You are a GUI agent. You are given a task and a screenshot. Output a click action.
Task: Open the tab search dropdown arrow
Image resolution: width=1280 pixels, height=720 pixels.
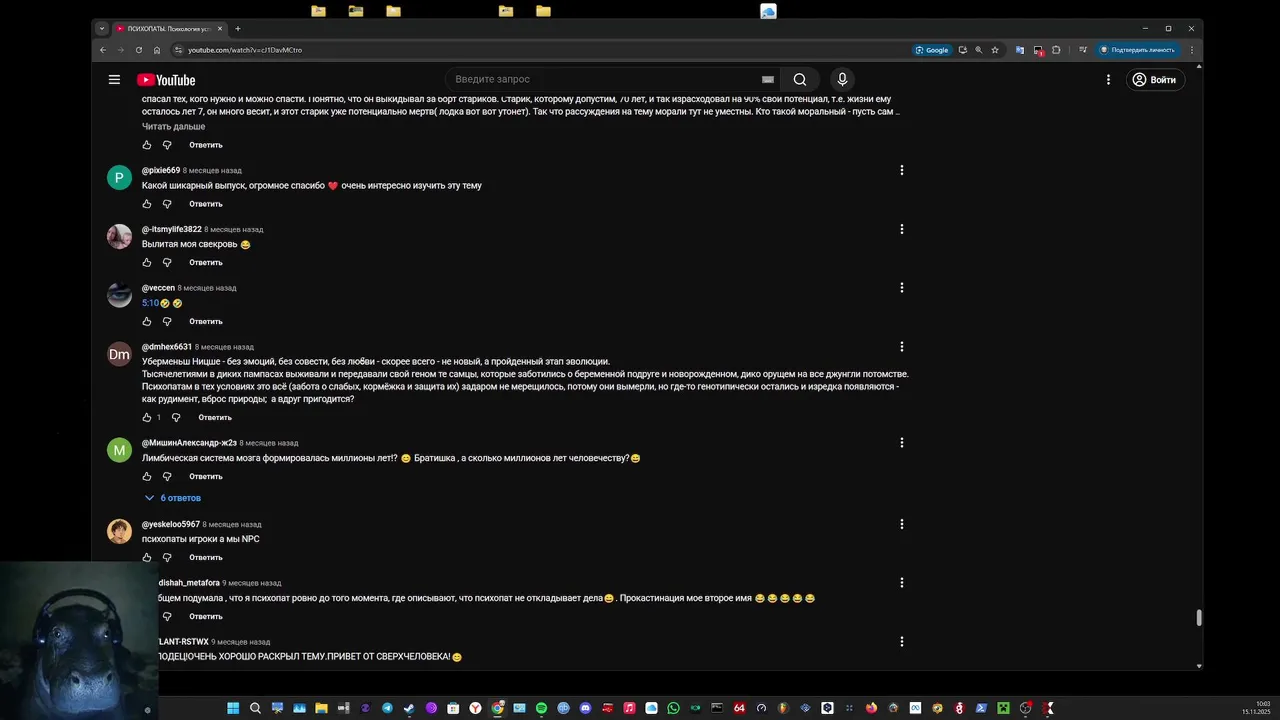[x=101, y=29]
